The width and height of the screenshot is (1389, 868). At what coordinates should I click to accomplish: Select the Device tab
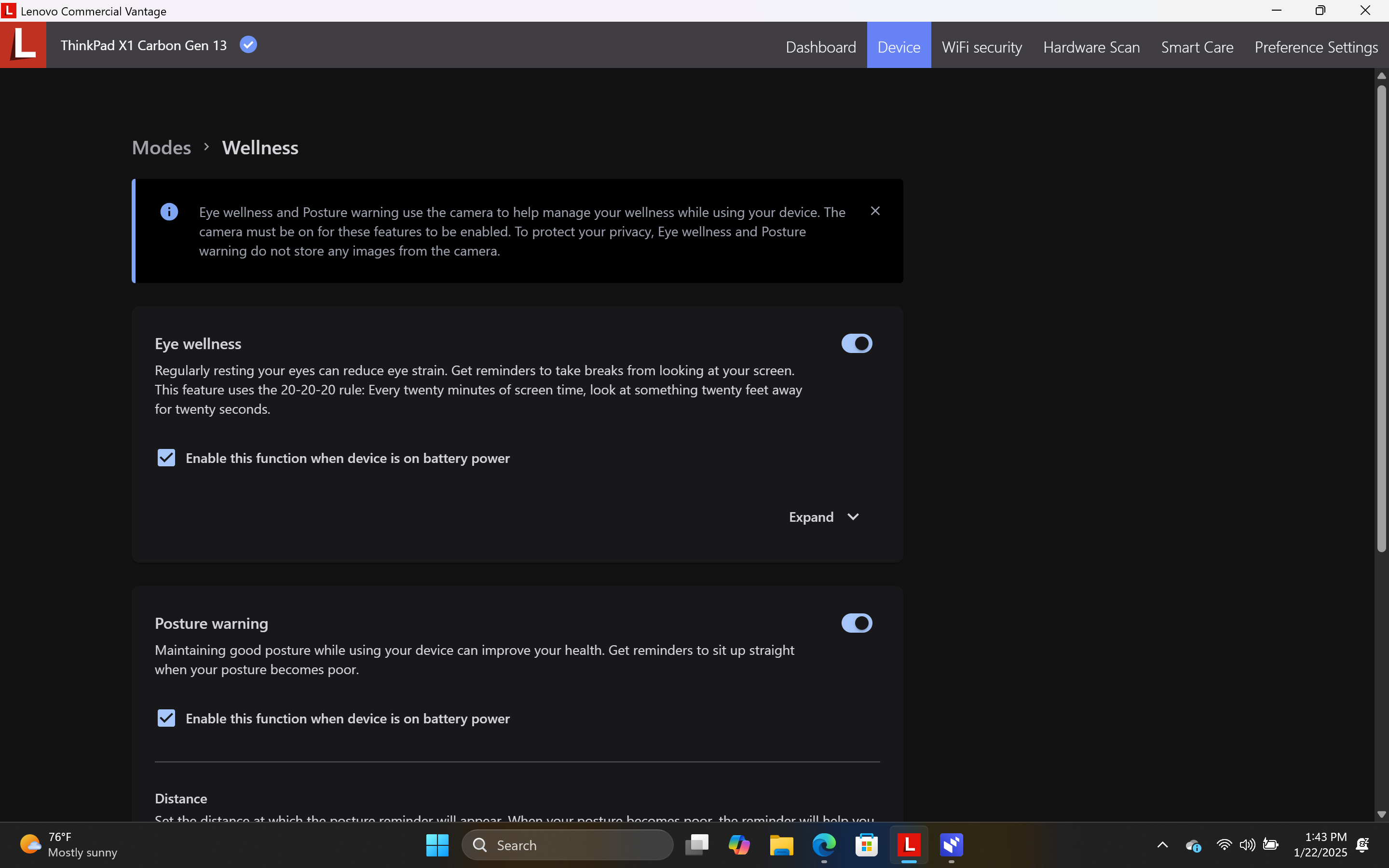coord(899,46)
